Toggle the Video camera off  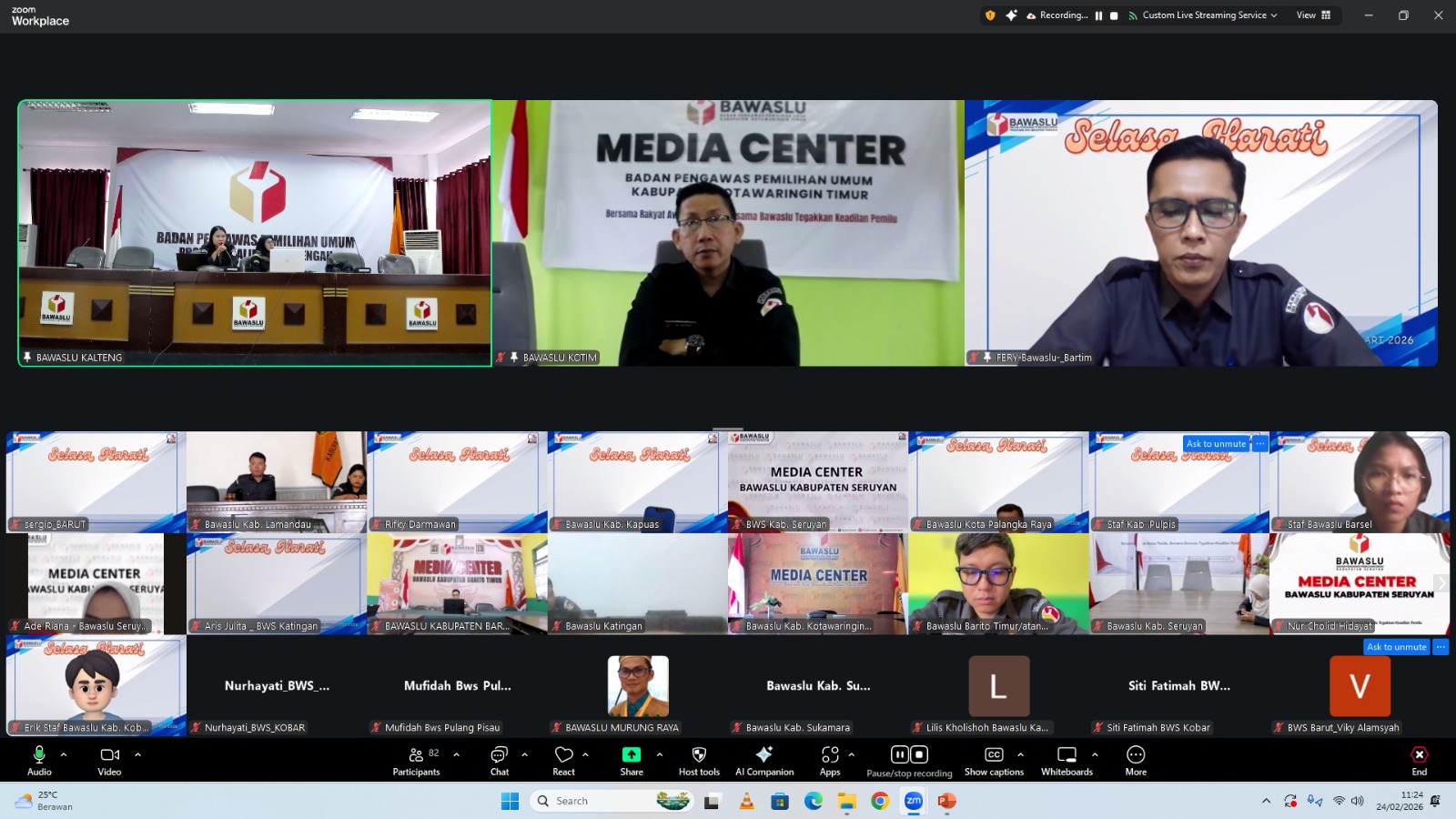click(x=109, y=755)
